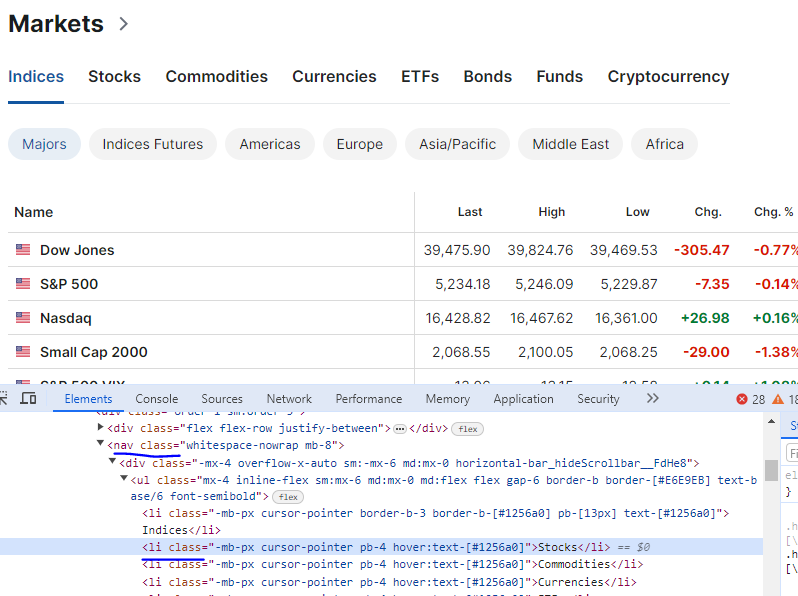
Task: Open the S&P 500 index link
Action: tap(69, 284)
